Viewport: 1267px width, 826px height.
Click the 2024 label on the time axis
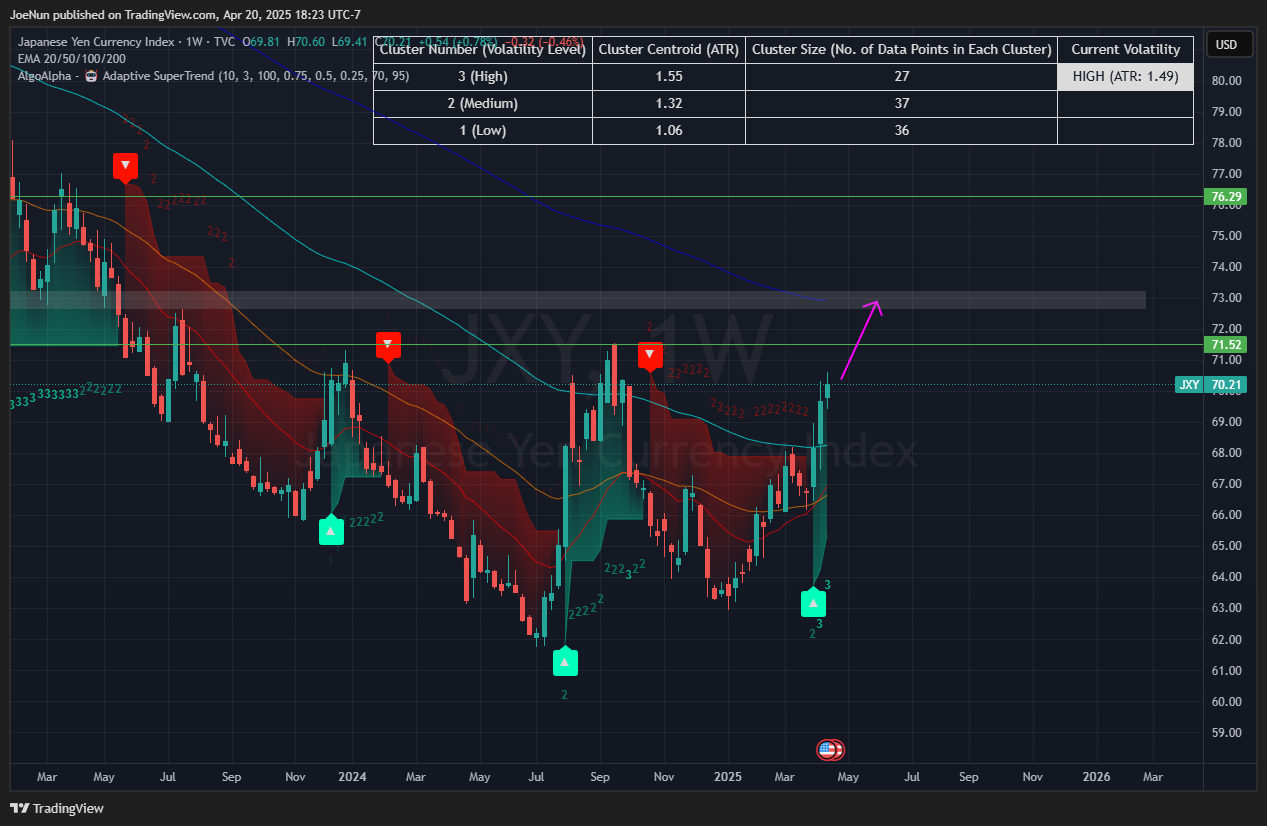(352, 776)
